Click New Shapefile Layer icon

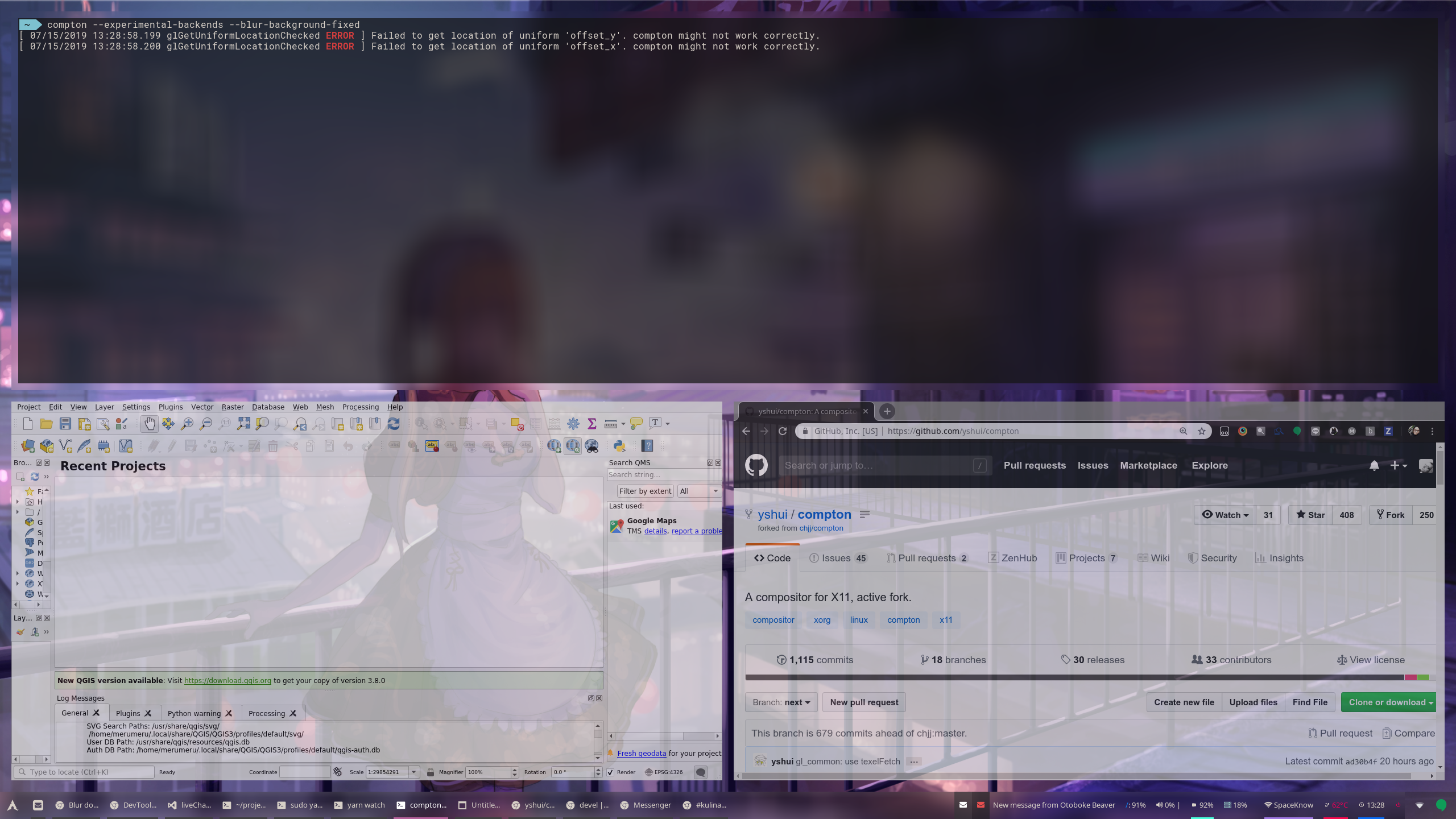(65, 446)
